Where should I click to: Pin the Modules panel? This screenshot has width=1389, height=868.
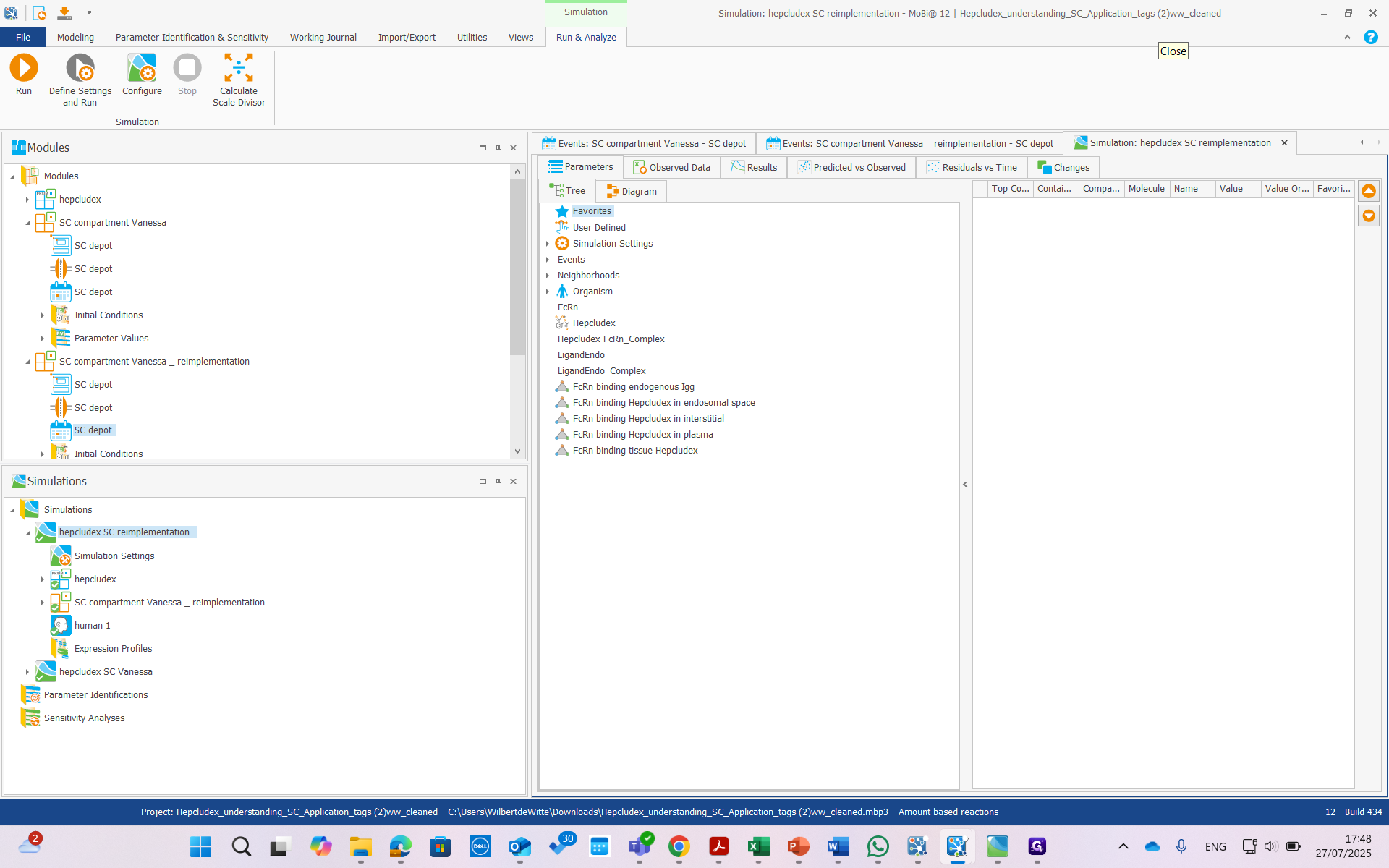[x=498, y=148]
